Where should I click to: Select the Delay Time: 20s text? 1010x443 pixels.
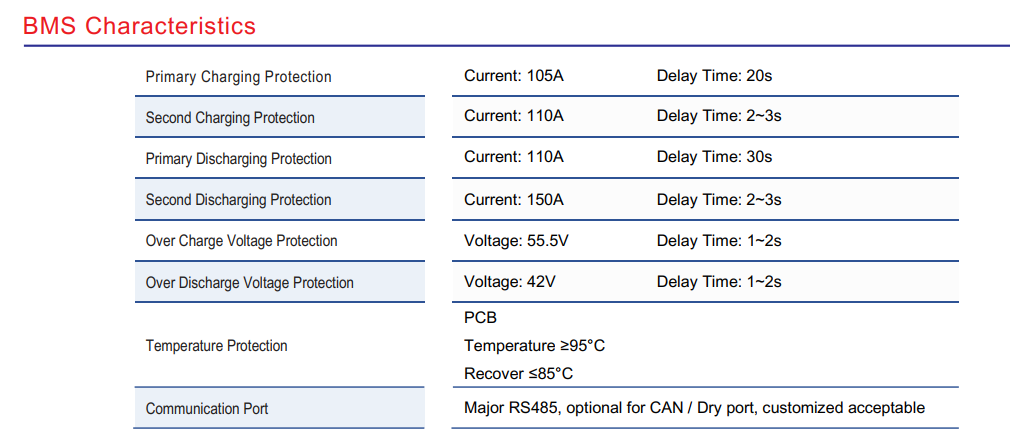(714, 75)
